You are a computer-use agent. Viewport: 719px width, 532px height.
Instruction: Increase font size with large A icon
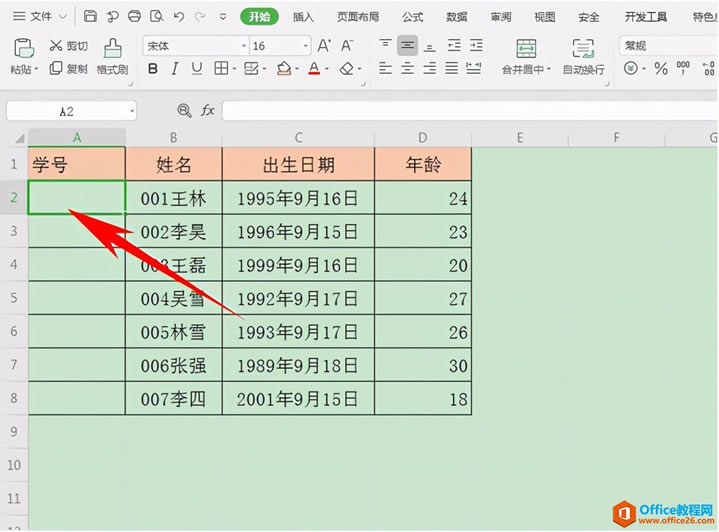tap(324, 45)
